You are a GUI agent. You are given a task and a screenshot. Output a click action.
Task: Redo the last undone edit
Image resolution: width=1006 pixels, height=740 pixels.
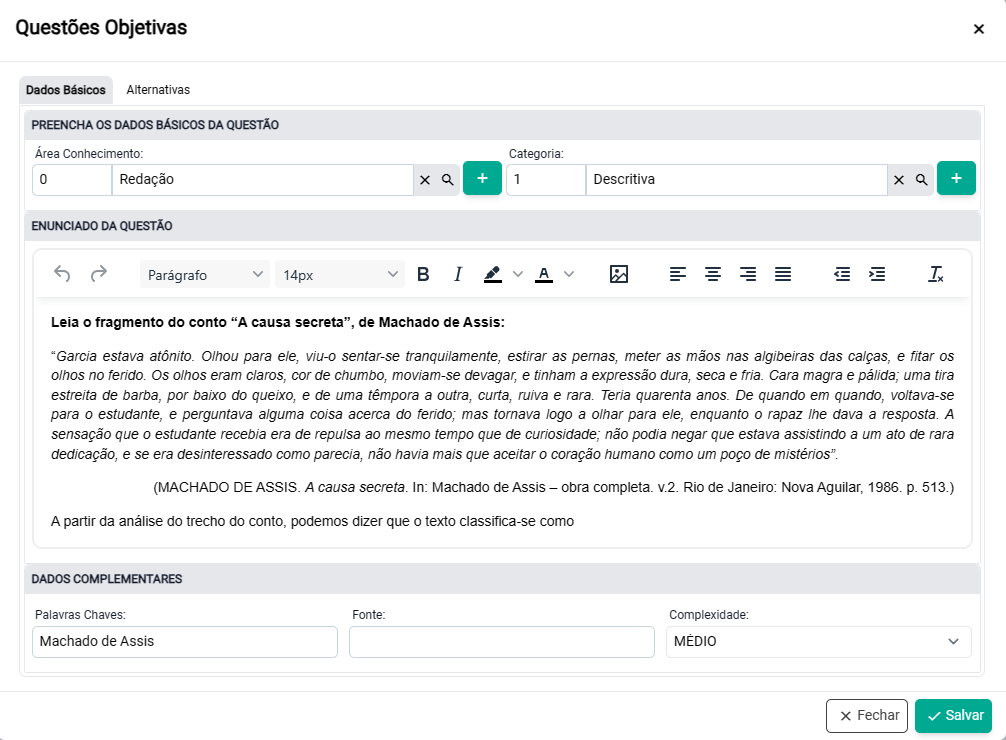98,274
